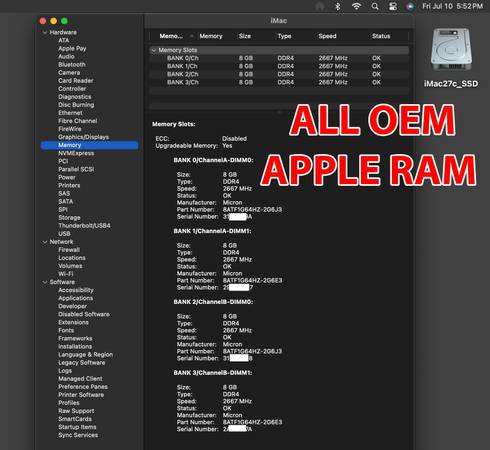Select Locations under Network
Screen dimensions: 490x450
(72, 258)
